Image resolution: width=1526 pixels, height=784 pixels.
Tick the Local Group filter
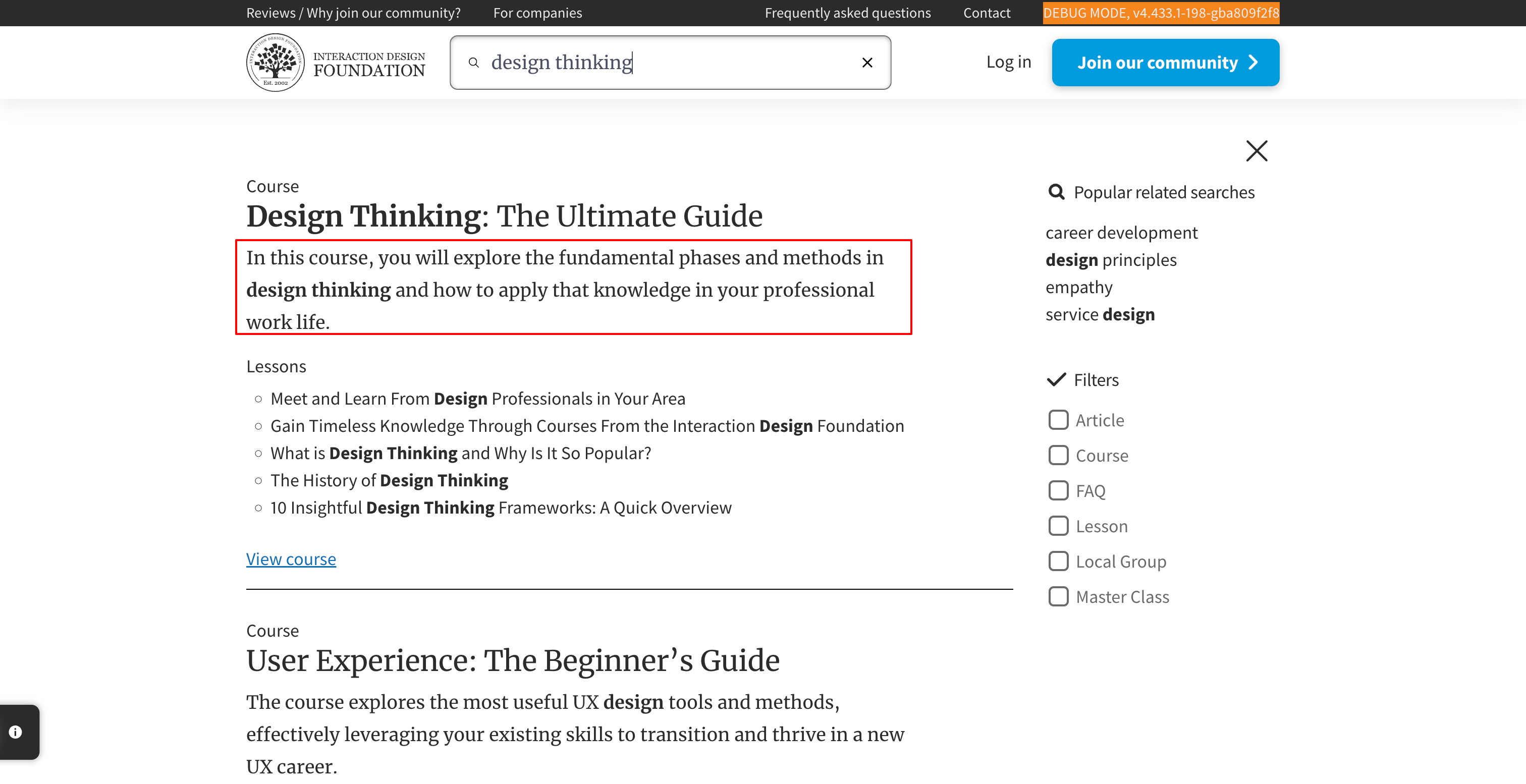(x=1058, y=561)
